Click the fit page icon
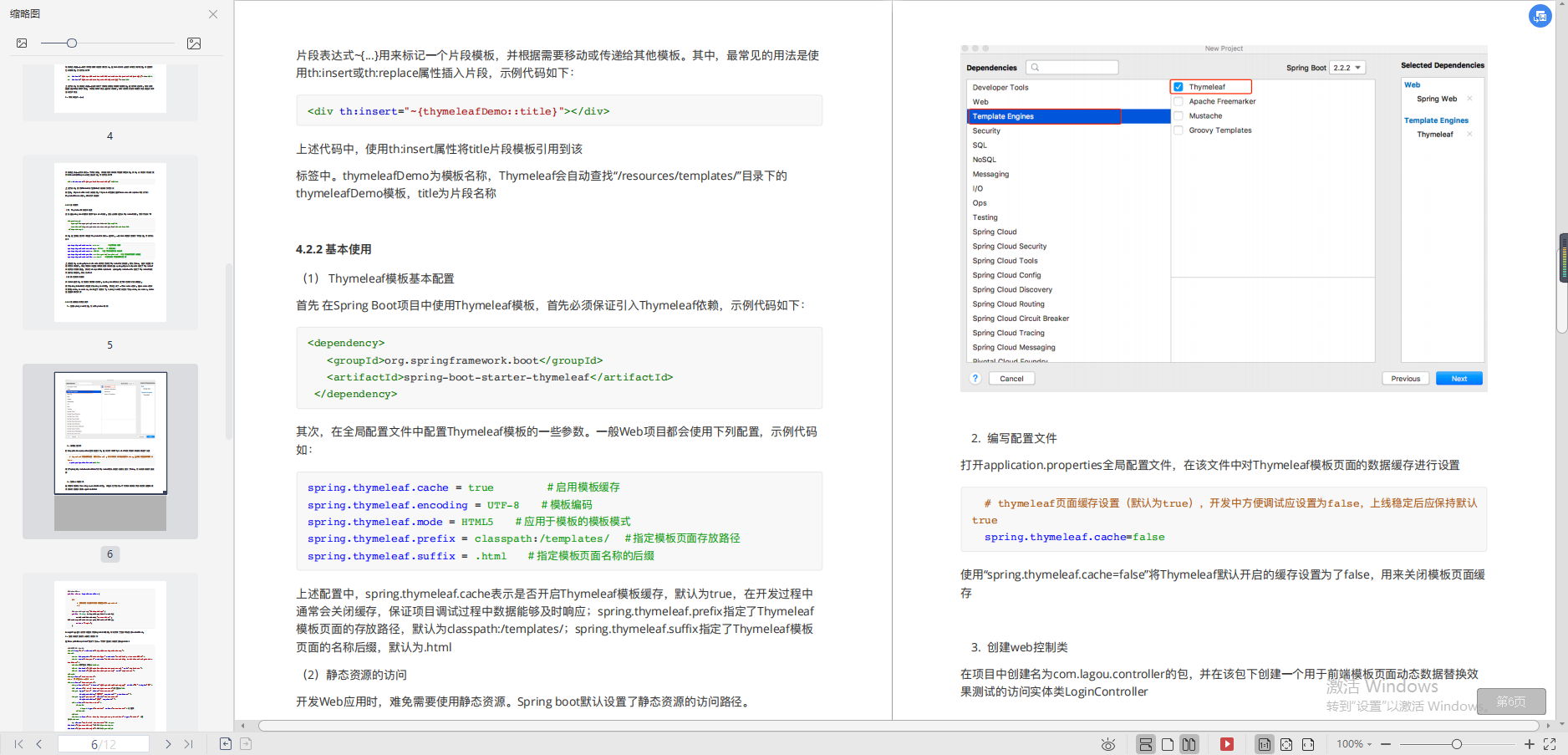Screen dimensions: 1568x755 pyautogui.click(x=1286, y=744)
